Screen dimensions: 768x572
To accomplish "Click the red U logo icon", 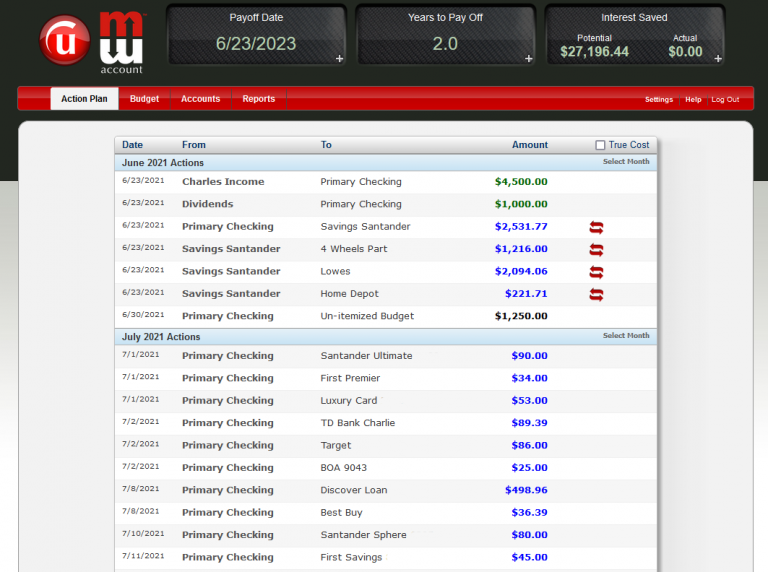I will point(66,40).
